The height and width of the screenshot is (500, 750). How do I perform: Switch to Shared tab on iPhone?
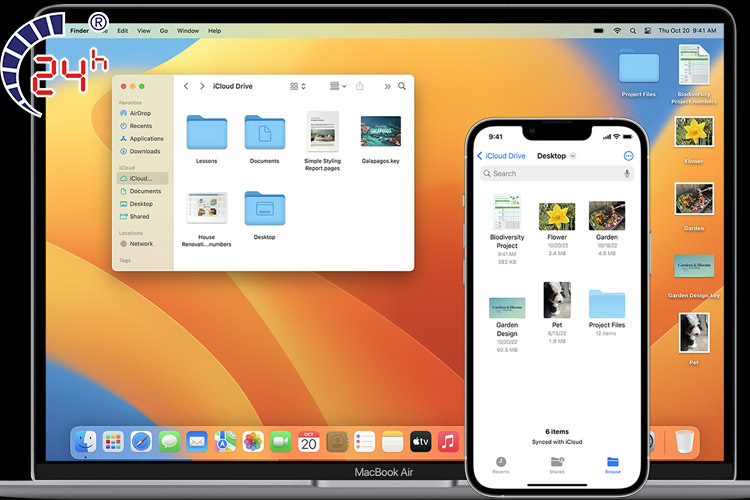pos(557,465)
